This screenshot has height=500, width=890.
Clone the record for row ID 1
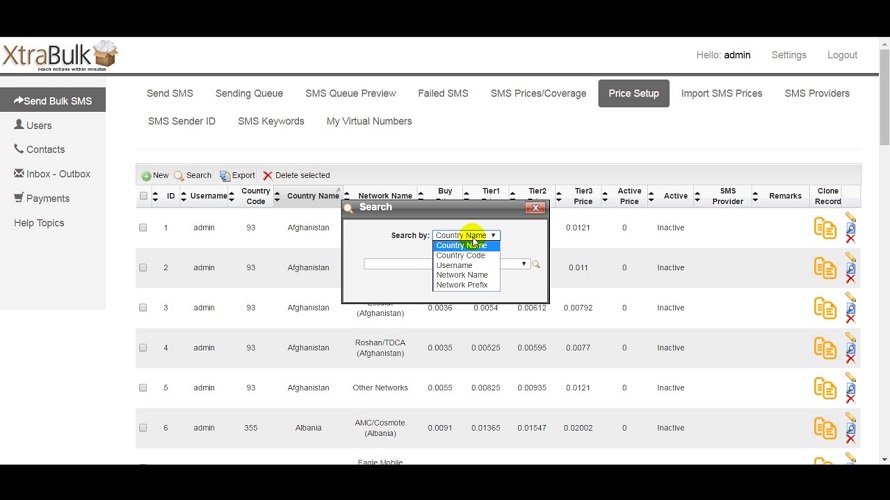[825, 228]
